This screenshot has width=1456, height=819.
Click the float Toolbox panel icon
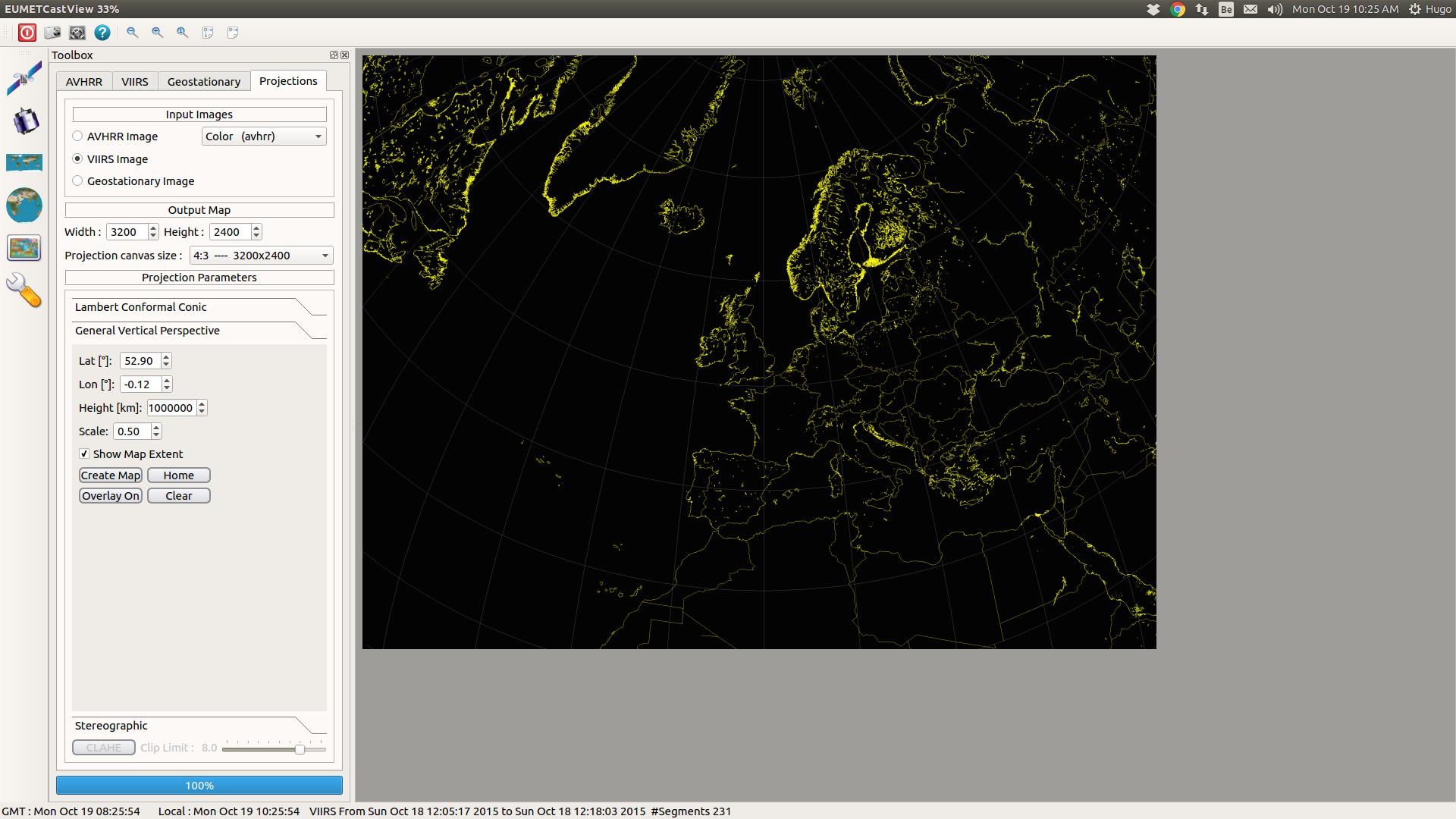click(334, 55)
